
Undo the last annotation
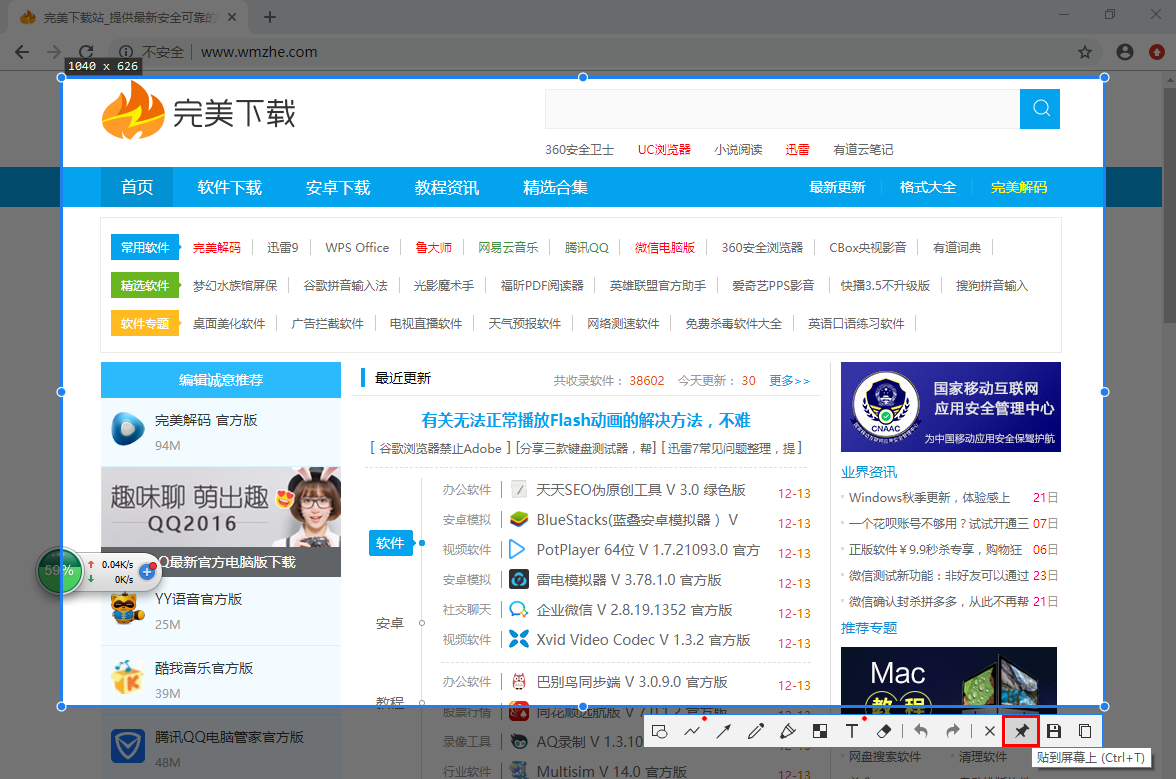(920, 731)
